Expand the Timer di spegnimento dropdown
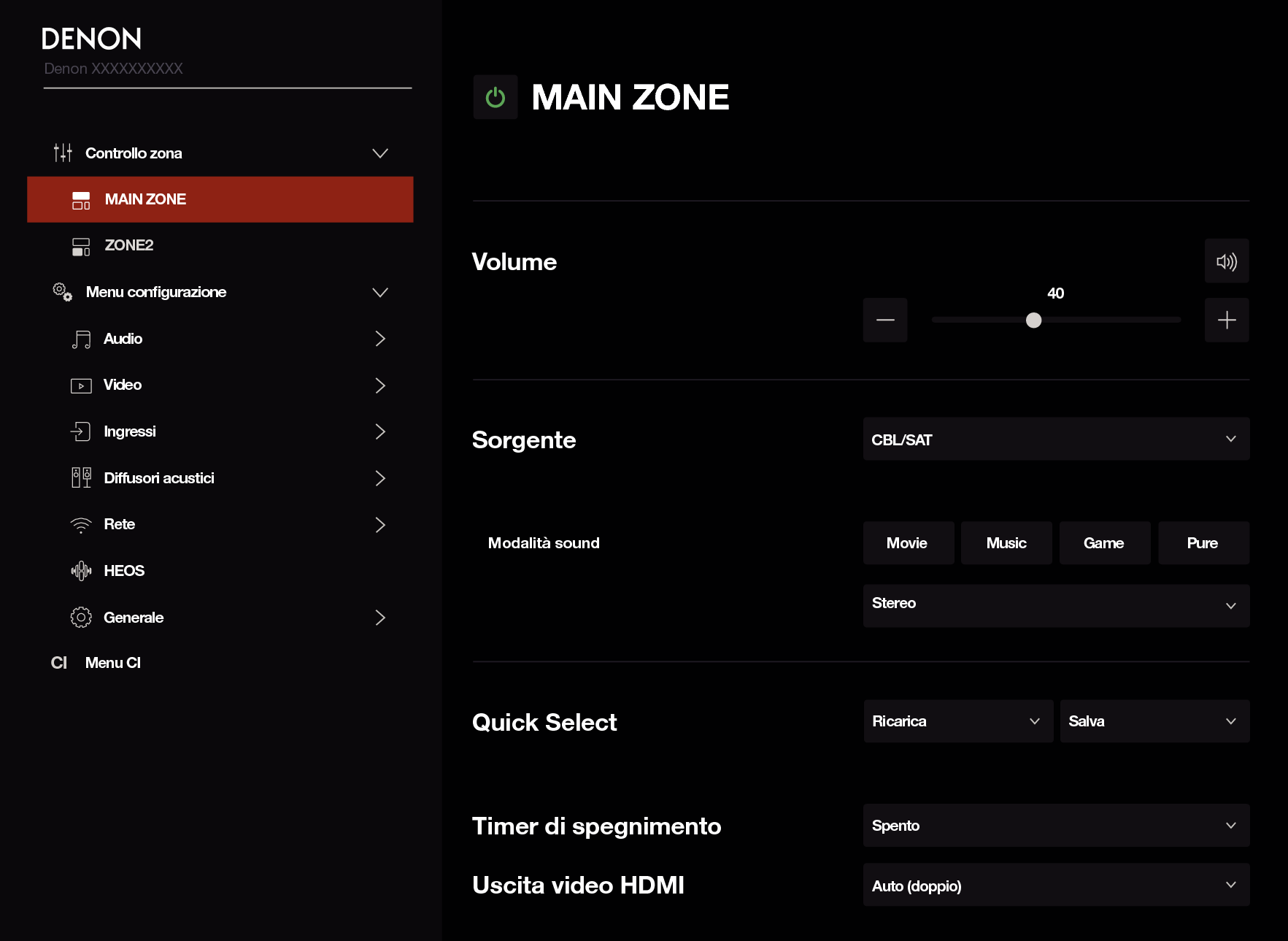Screen dimensions: 1288x941 click(x=1055, y=826)
